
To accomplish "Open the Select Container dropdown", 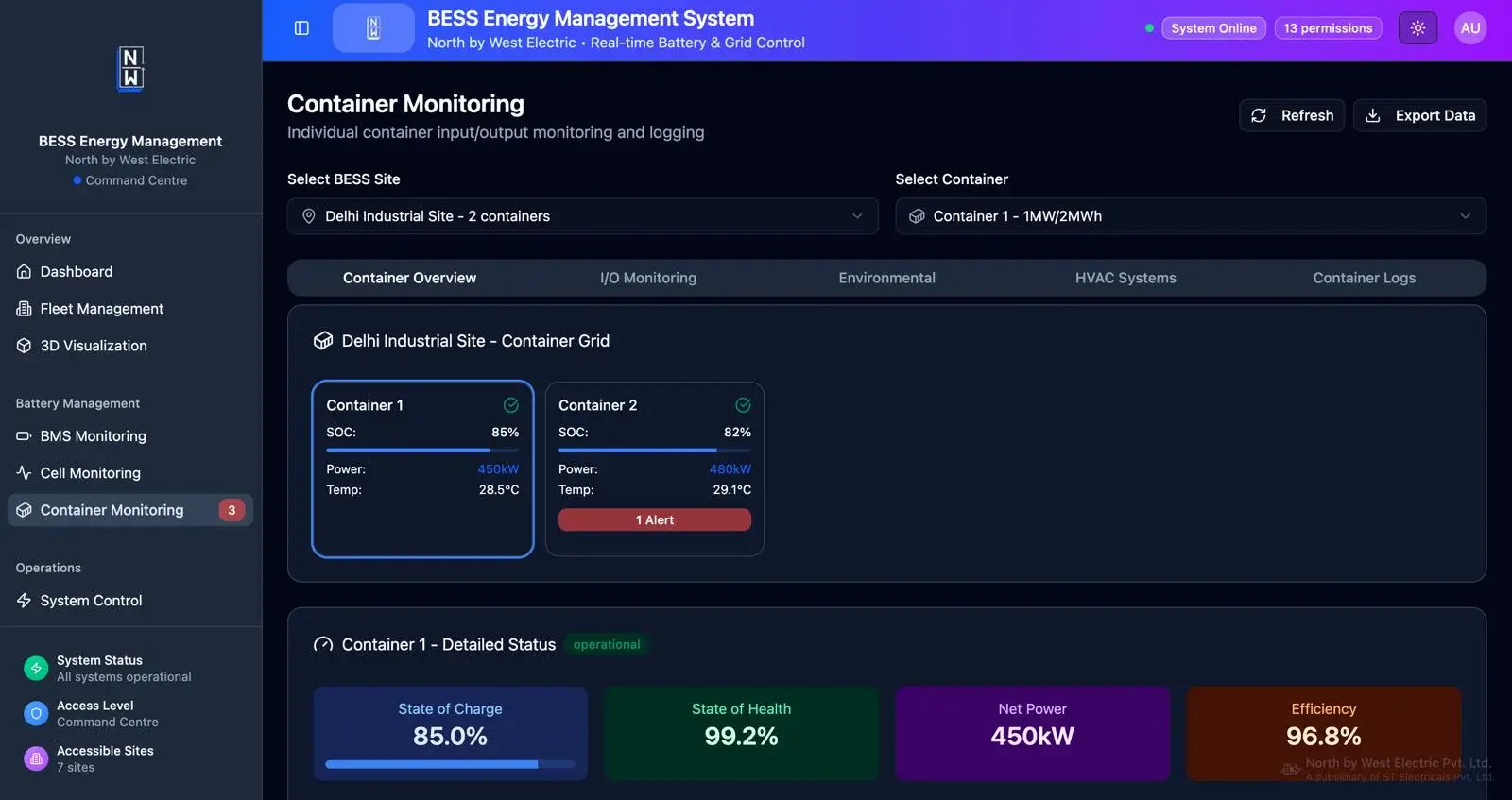I will [1191, 216].
